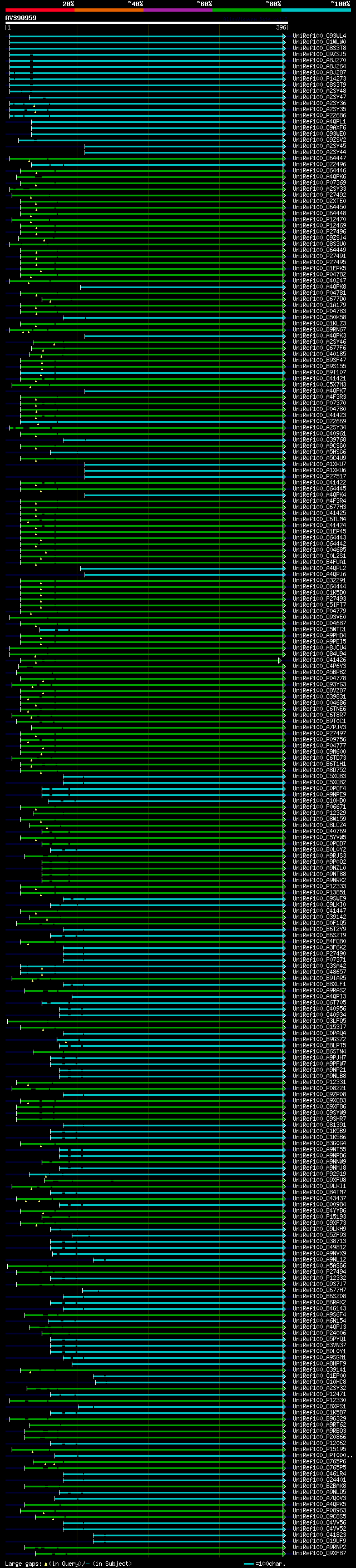Viewport: 356px width, 1568px height.
Task: Select hit label UniRef100_A8J287
Action: click(319, 72)
